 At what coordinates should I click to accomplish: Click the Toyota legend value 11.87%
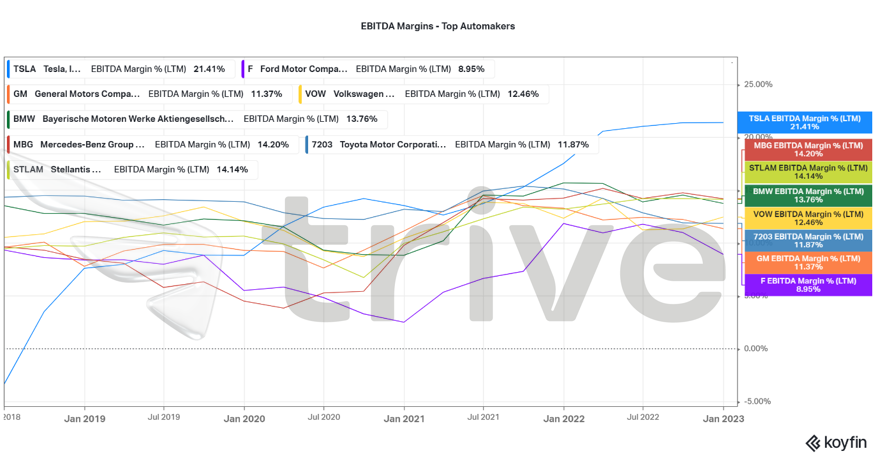[x=573, y=145]
